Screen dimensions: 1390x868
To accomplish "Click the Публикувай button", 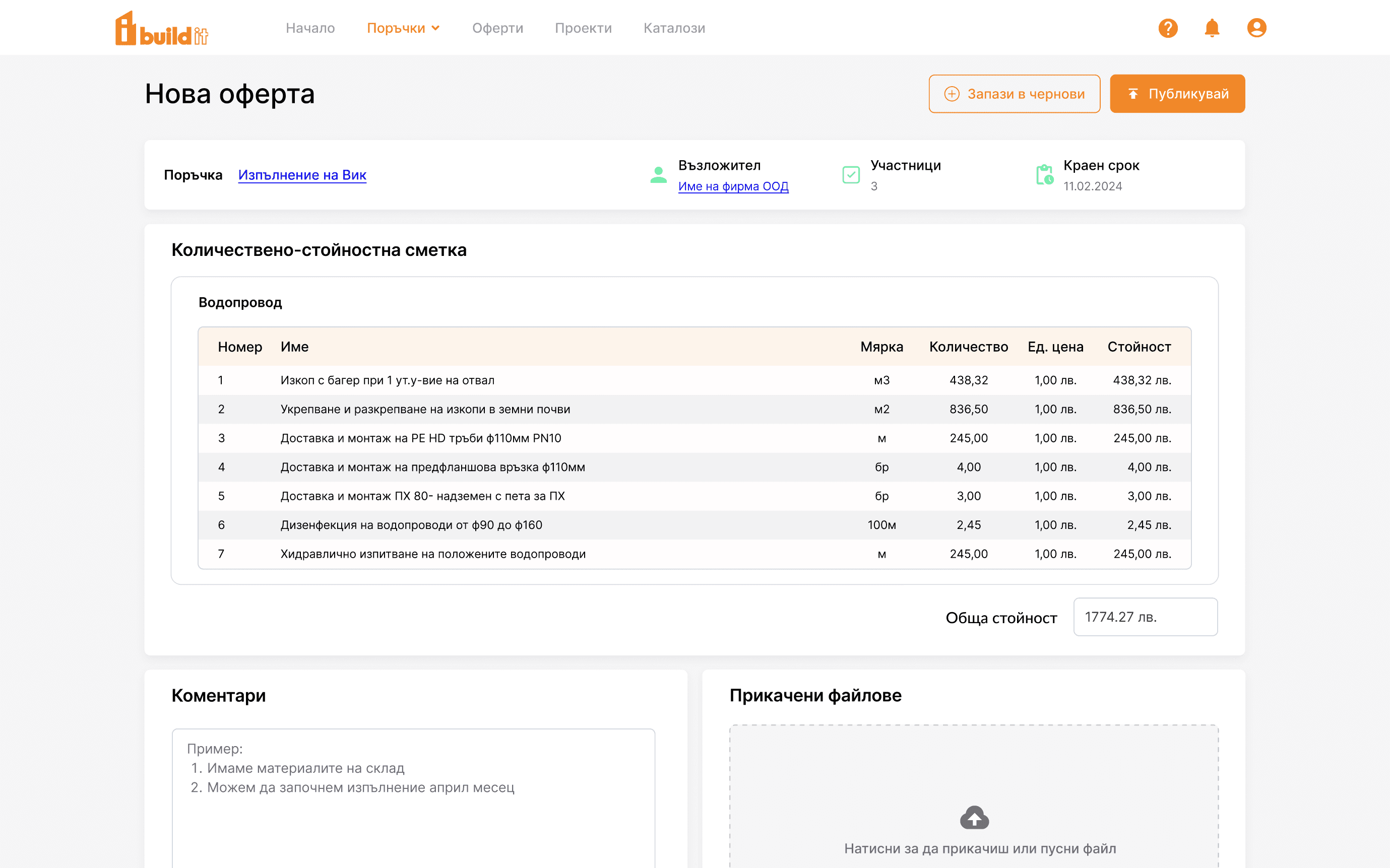I will click(x=1177, y=94).
